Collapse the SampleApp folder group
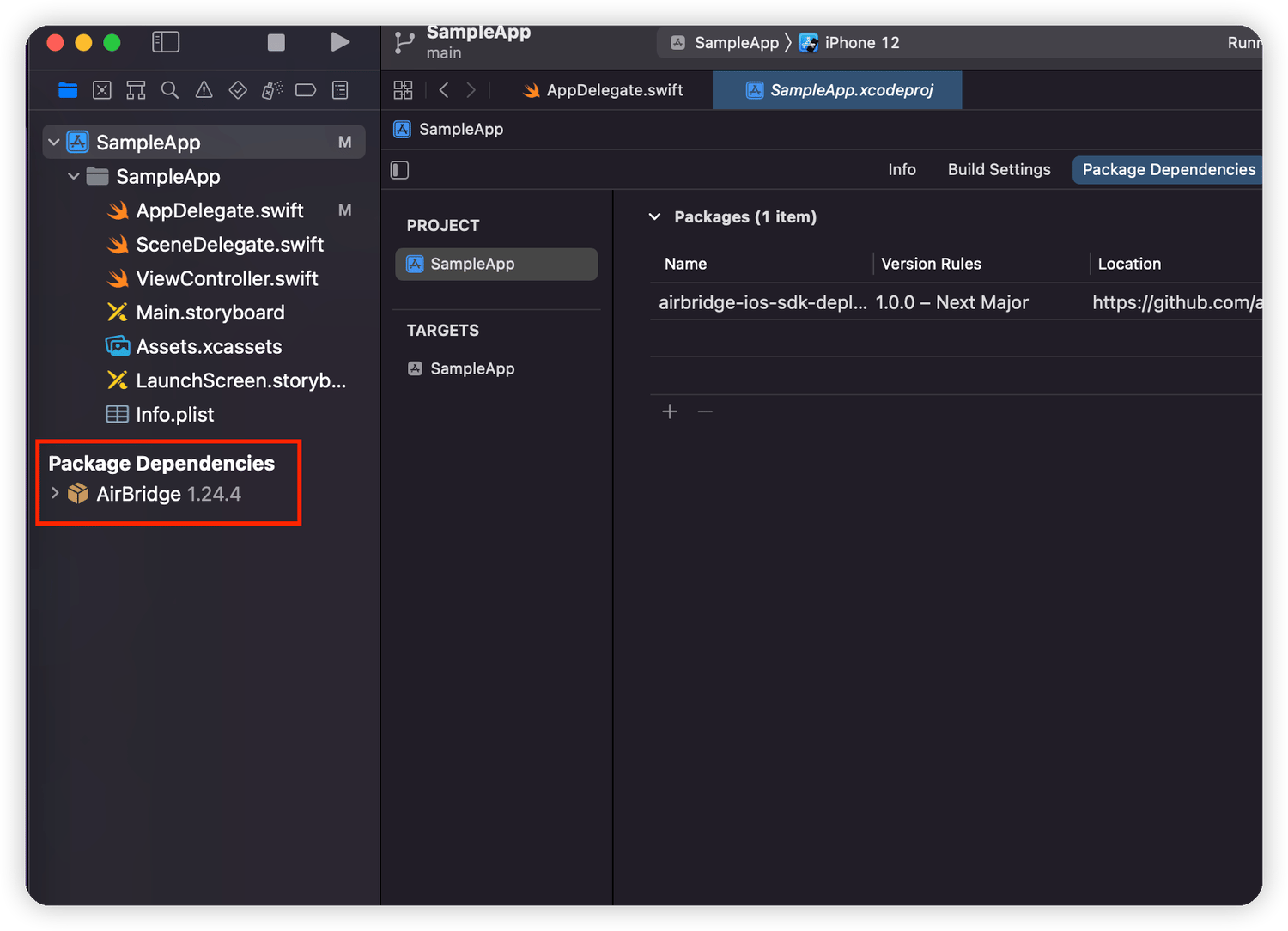Screen dimensions: 1288x931 [x=74, y=177]
